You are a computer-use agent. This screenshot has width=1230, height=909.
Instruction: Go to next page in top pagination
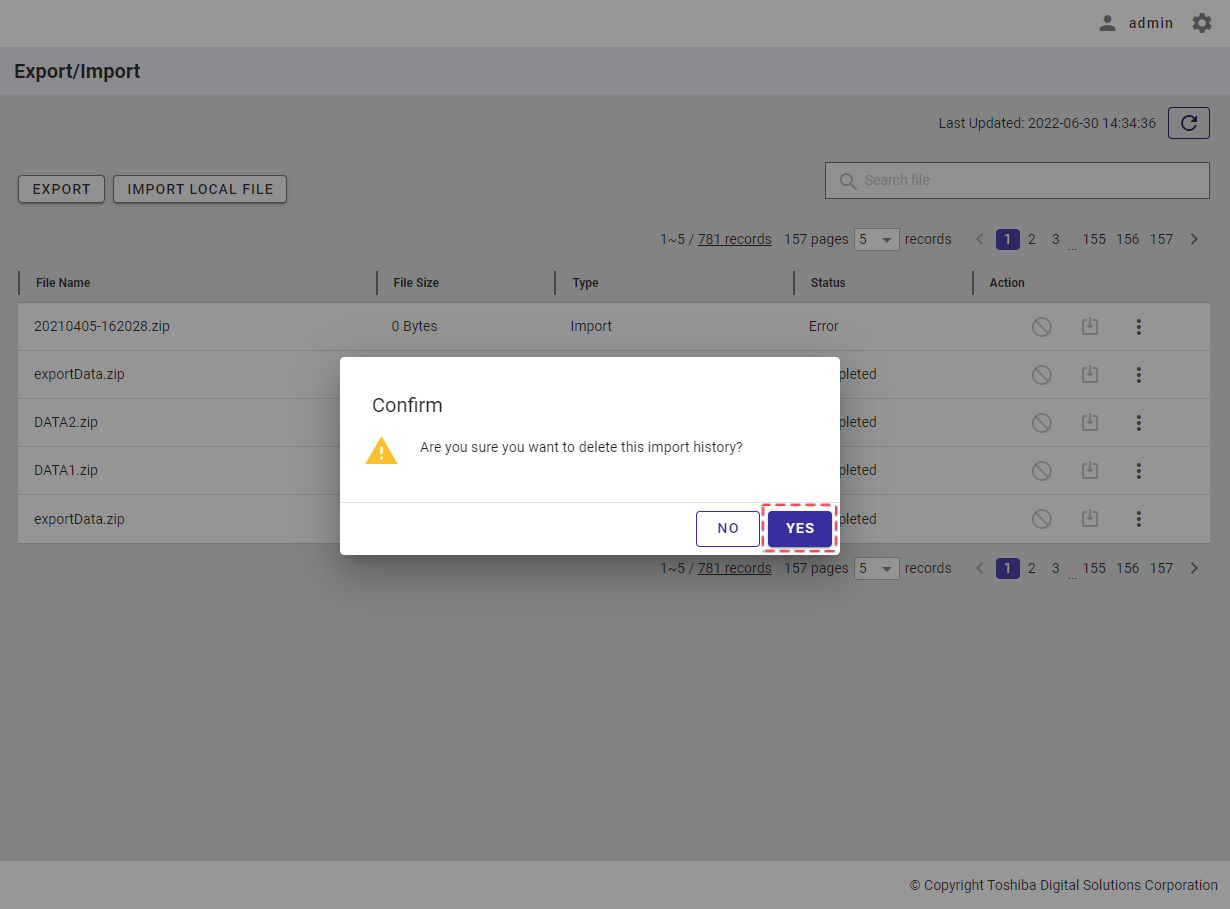(x=1194, y=239)
